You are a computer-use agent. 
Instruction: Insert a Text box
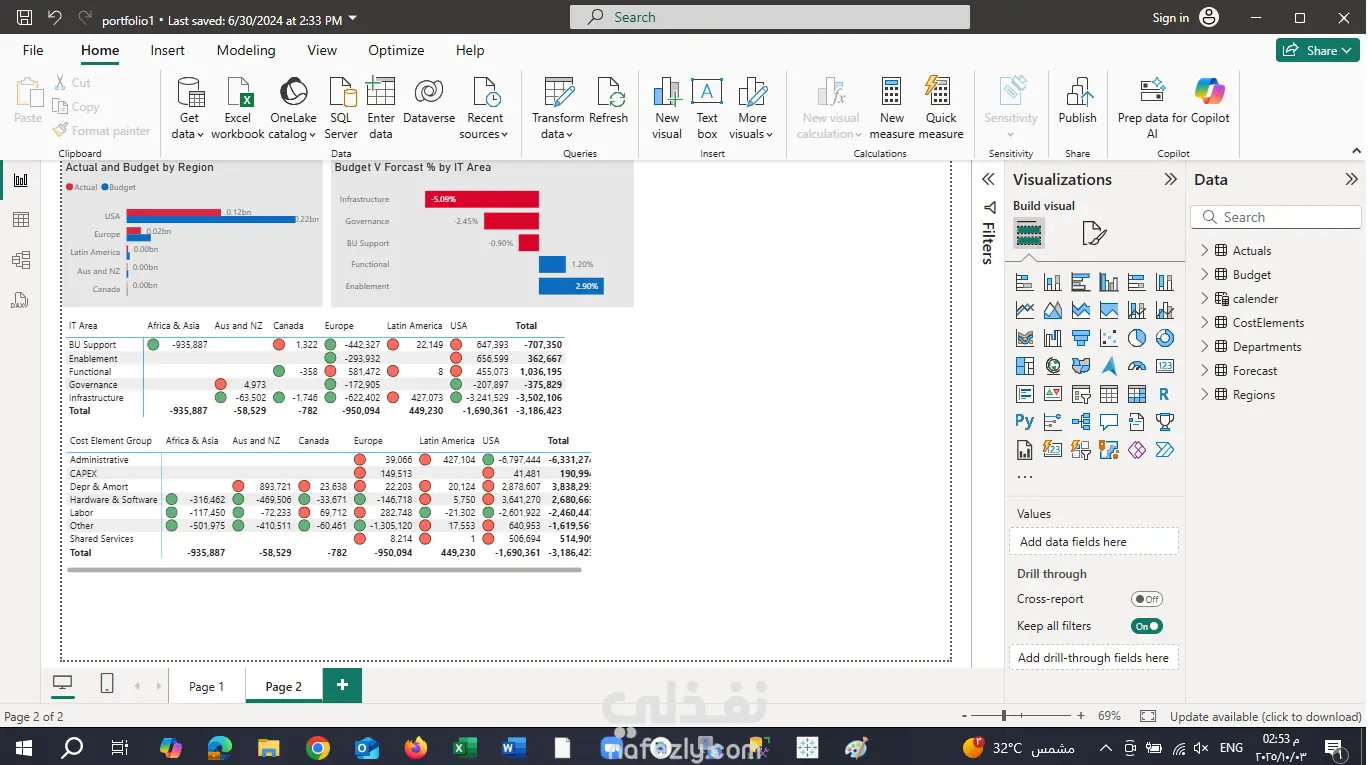click(707, 108)
